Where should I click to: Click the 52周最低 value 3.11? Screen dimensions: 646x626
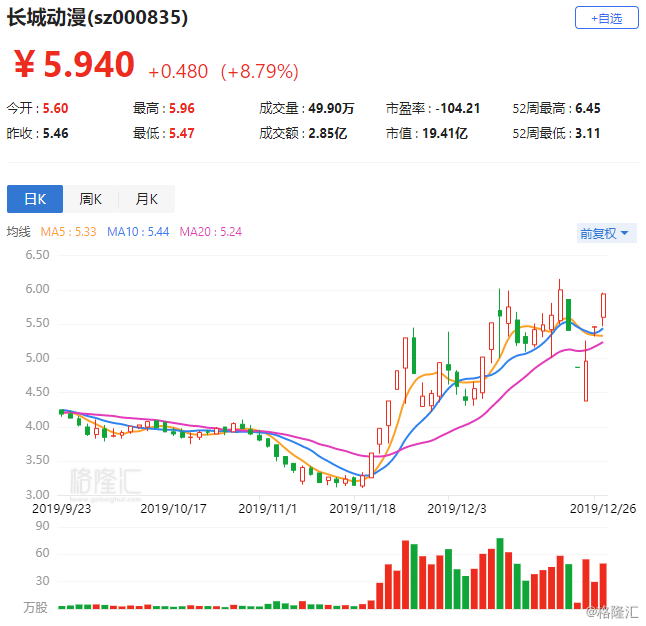click(x=588, y=134)
